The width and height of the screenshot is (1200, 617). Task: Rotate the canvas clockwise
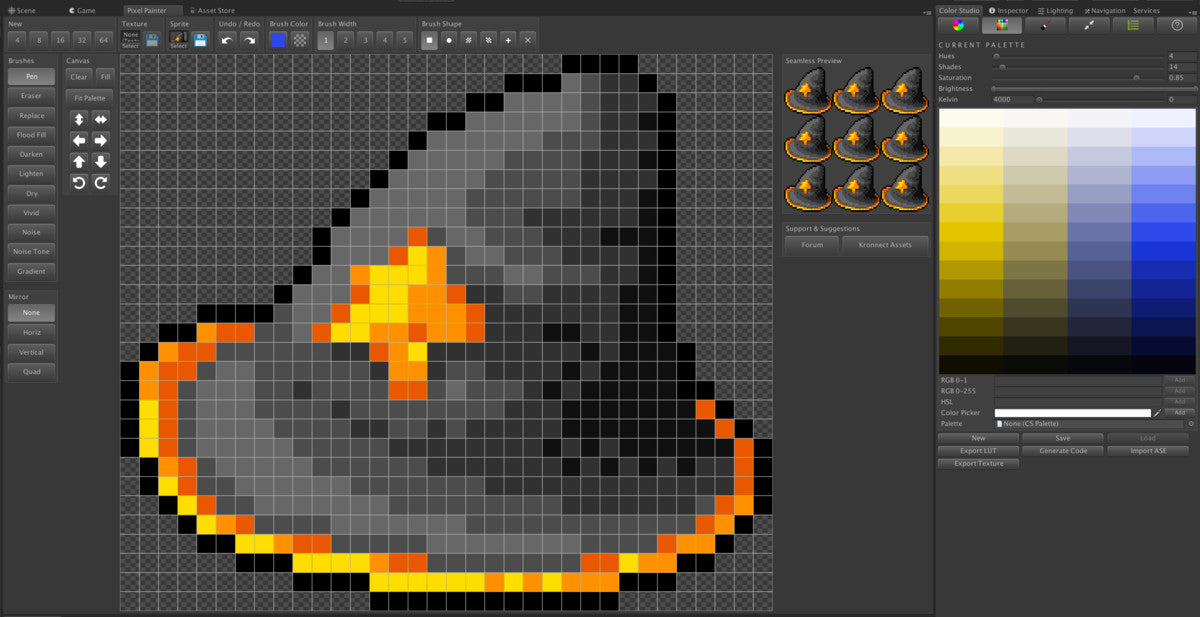point(100,182)
